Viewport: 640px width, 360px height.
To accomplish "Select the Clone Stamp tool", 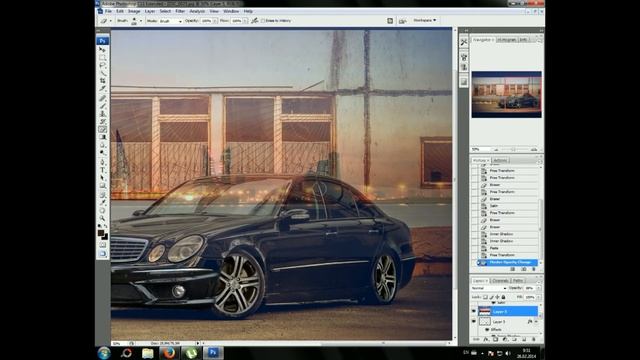I will click(x=102, y=113).
